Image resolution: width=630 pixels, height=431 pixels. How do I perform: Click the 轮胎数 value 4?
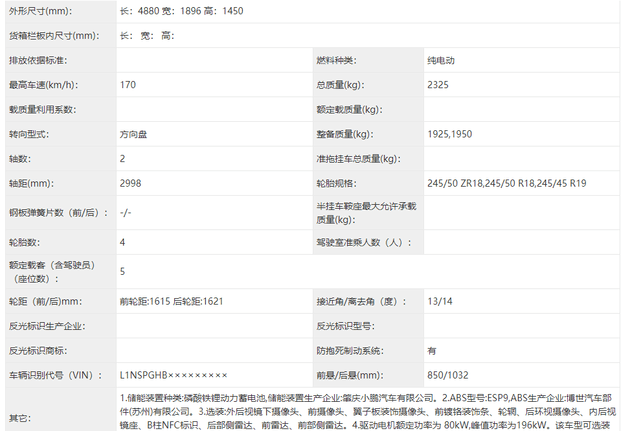point(123,242)
